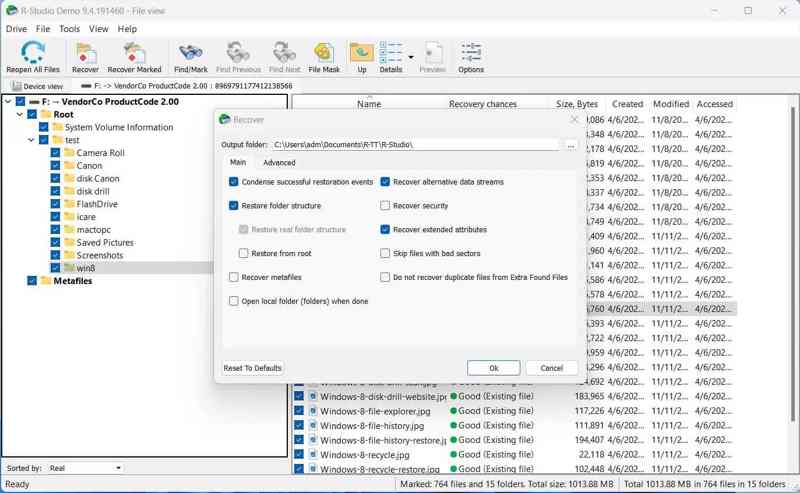Image resolution: width=800 pixels, height=493 pixels.
Task: Open the Drive menu
Action: pos(16,29)
